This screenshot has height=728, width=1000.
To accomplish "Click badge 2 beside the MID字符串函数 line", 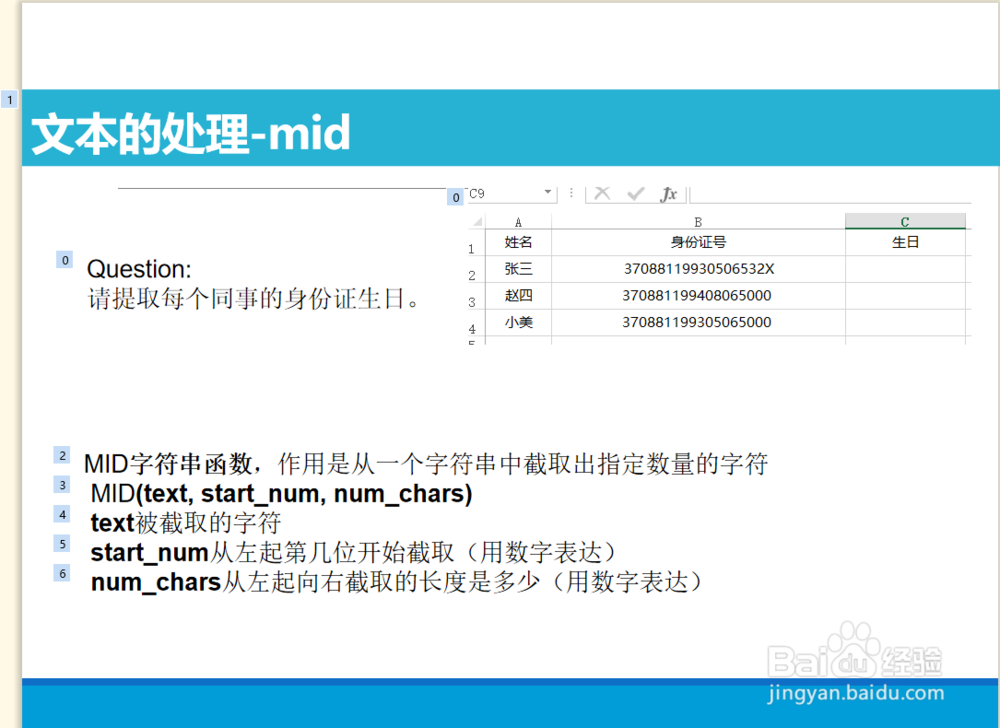I will point(62,455).
